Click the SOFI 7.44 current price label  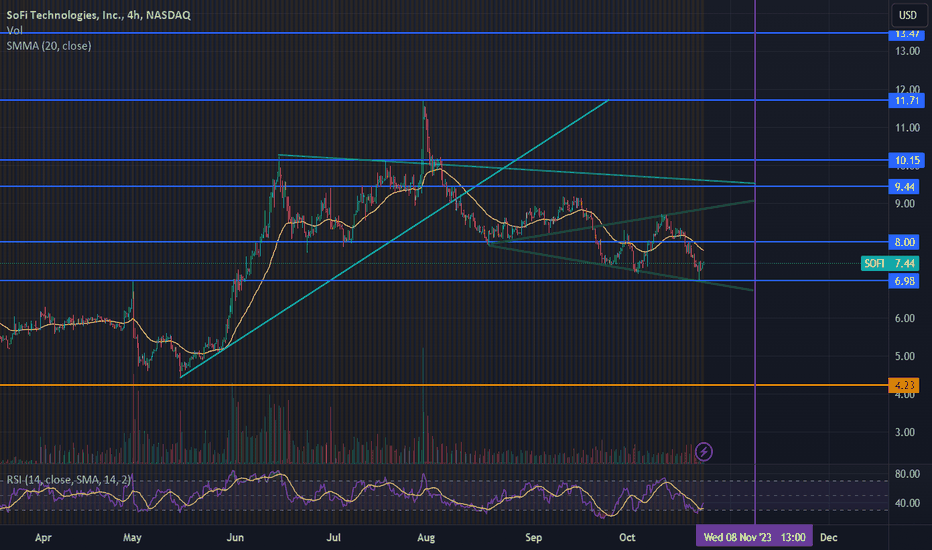890,263
